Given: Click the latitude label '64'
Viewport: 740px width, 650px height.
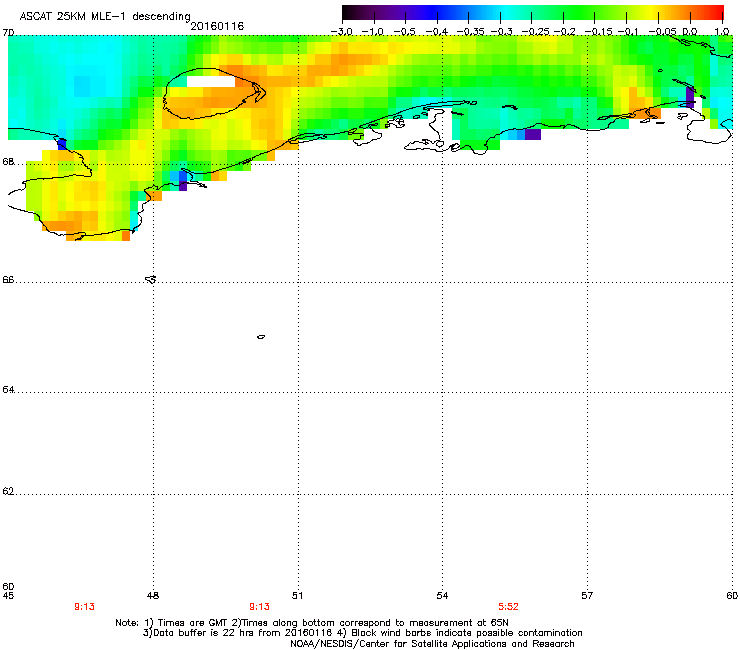Looking at the screenshot, I should [8, 390].
